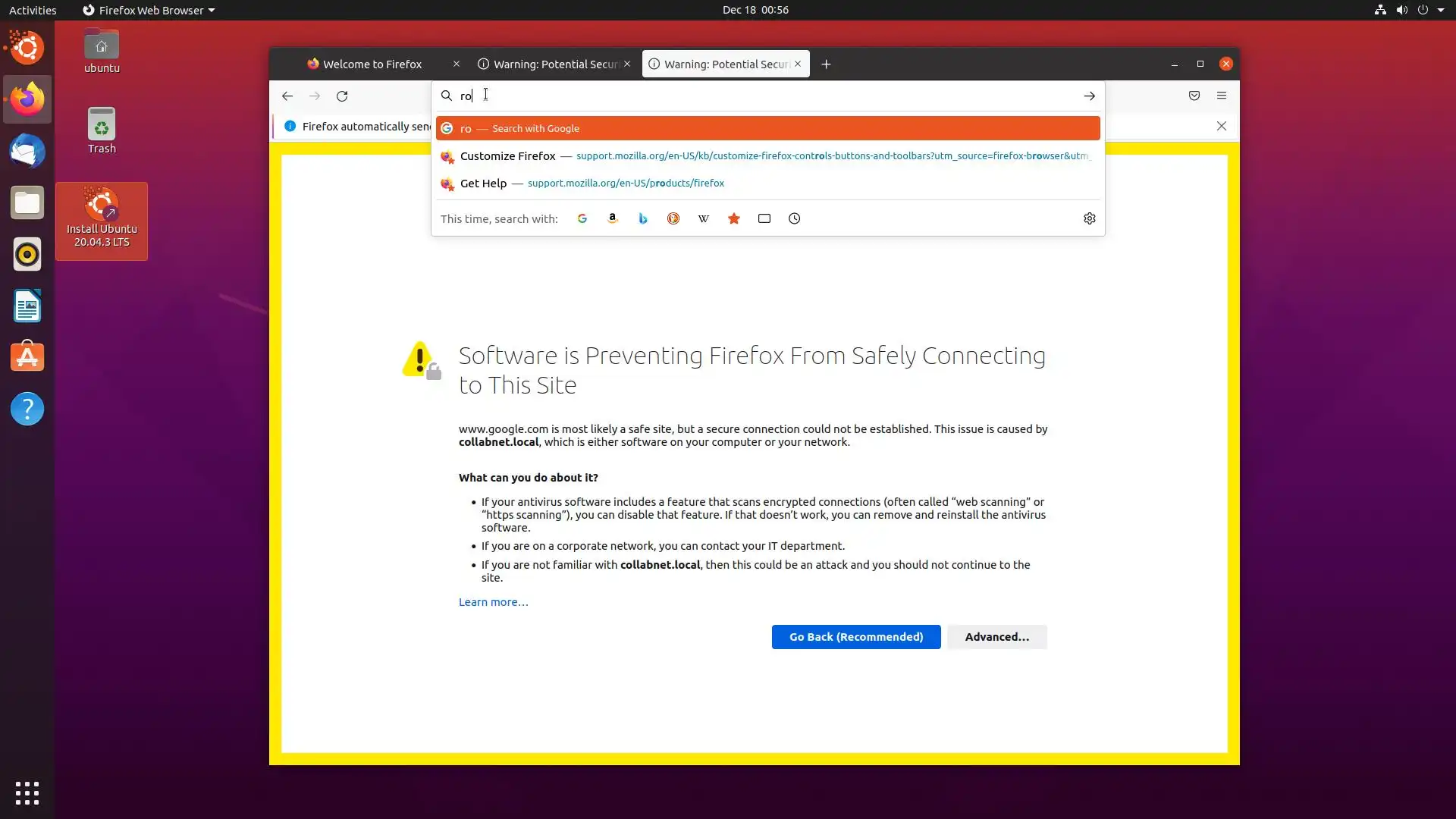
Task: Pick Wikipedia one-off search icon
Action: 704,218
